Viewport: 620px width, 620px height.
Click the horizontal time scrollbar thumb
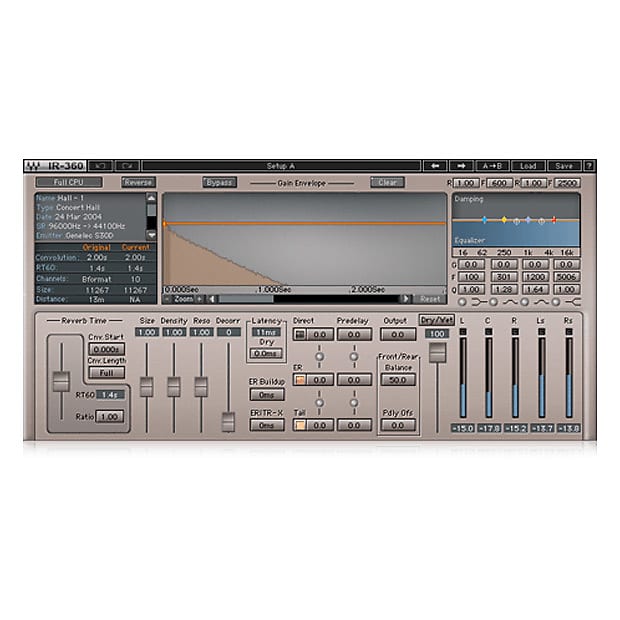coord(246,299)
